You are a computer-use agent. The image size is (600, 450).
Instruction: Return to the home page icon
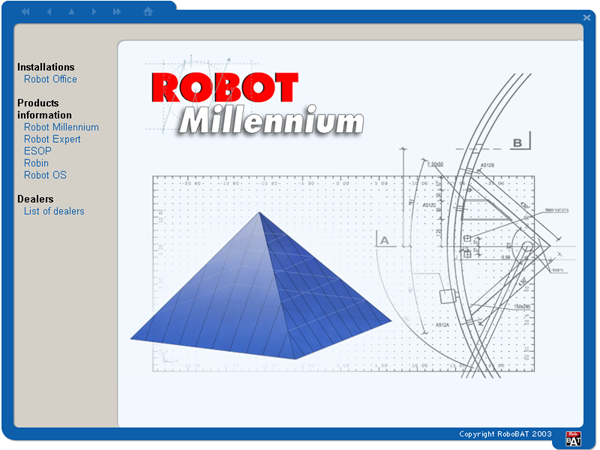[148, 11]
